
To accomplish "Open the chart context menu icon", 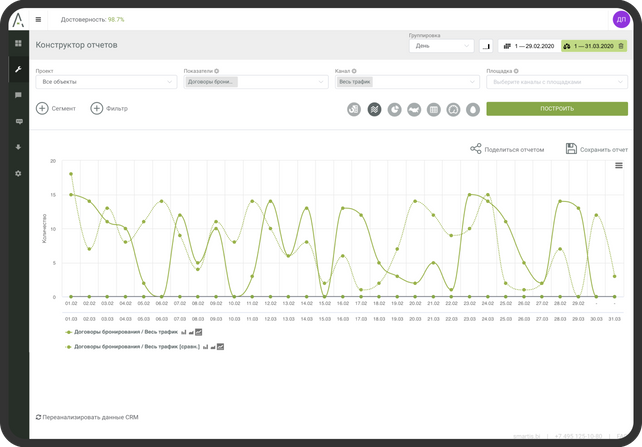I will [619, 166].
